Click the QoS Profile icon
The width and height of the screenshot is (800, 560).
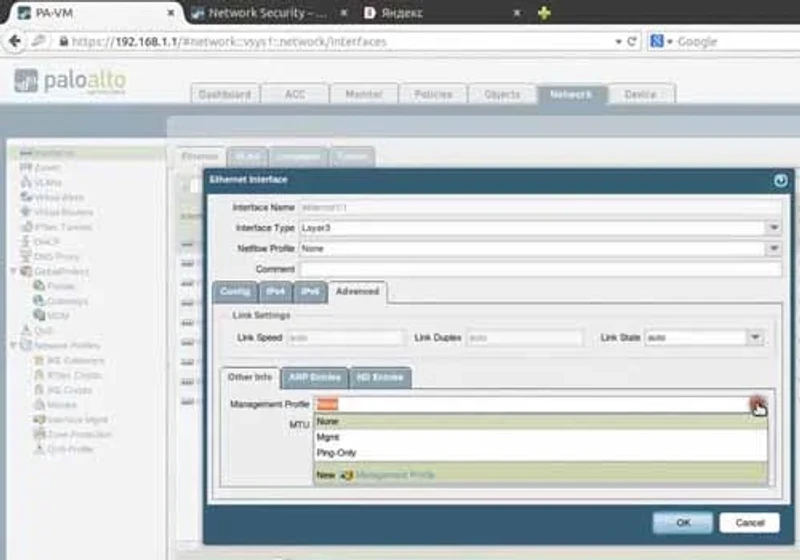coord(39,449)
